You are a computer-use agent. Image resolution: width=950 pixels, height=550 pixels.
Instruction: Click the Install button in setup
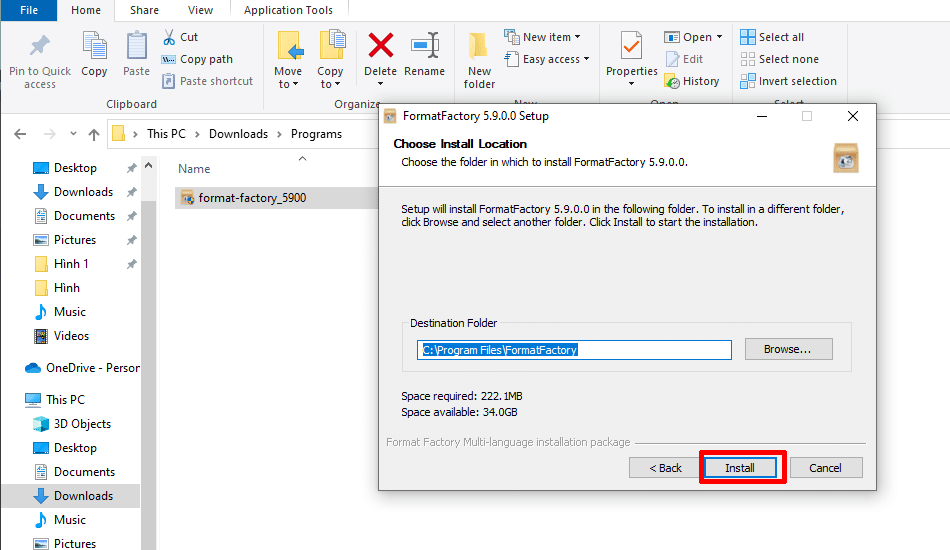(x=740, y=468)
